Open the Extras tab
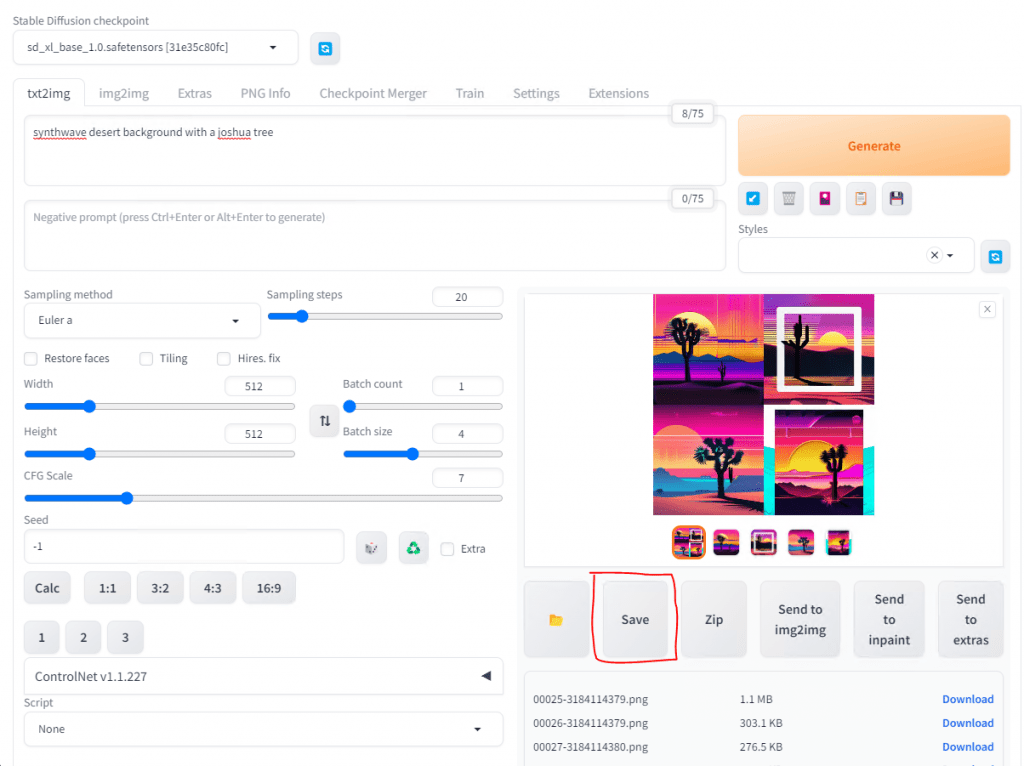Viewport: 1024px width, 766px height. (x=195, y=93)
